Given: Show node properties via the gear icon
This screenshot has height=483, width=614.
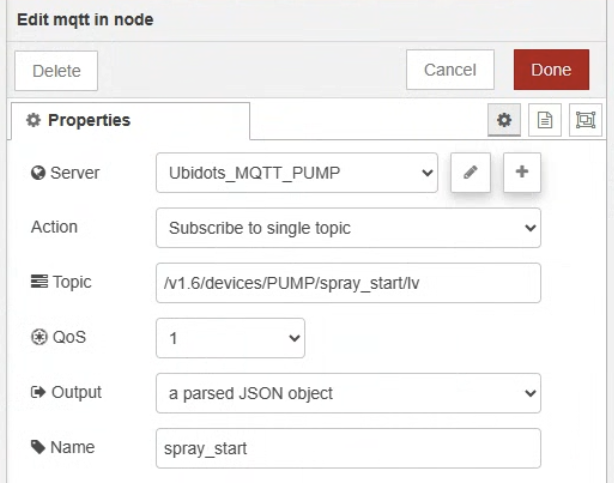Looking at the screenshot, I should pos(504,120).
